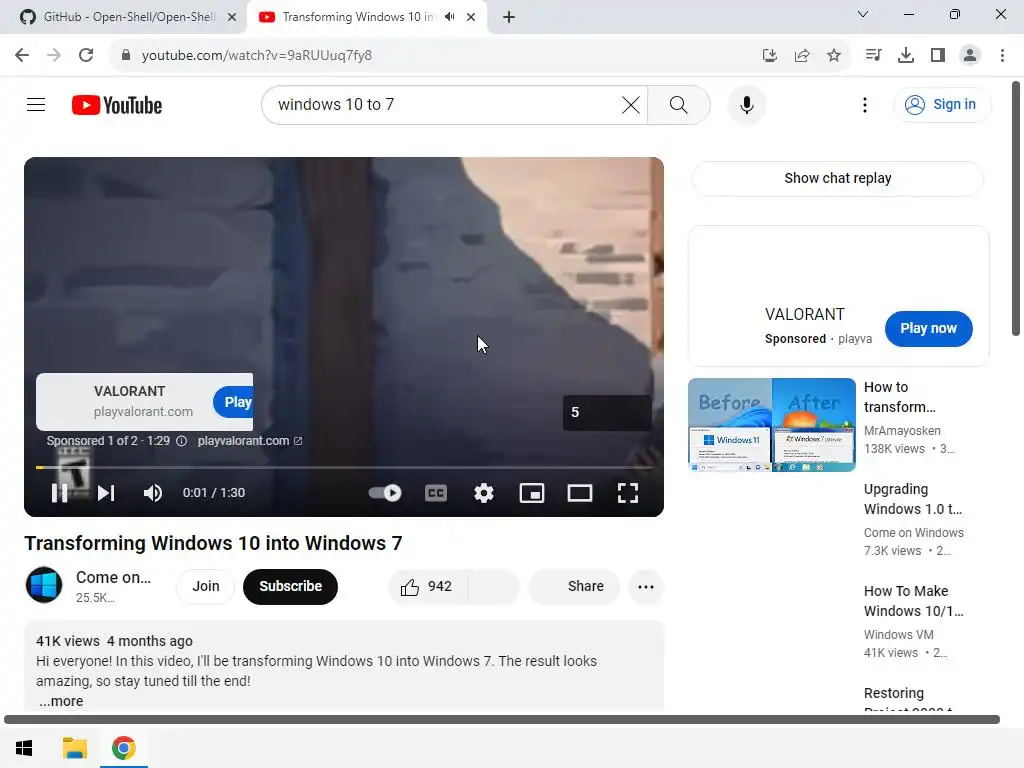
Task: Open Windows Start menu
Action: 24,748
